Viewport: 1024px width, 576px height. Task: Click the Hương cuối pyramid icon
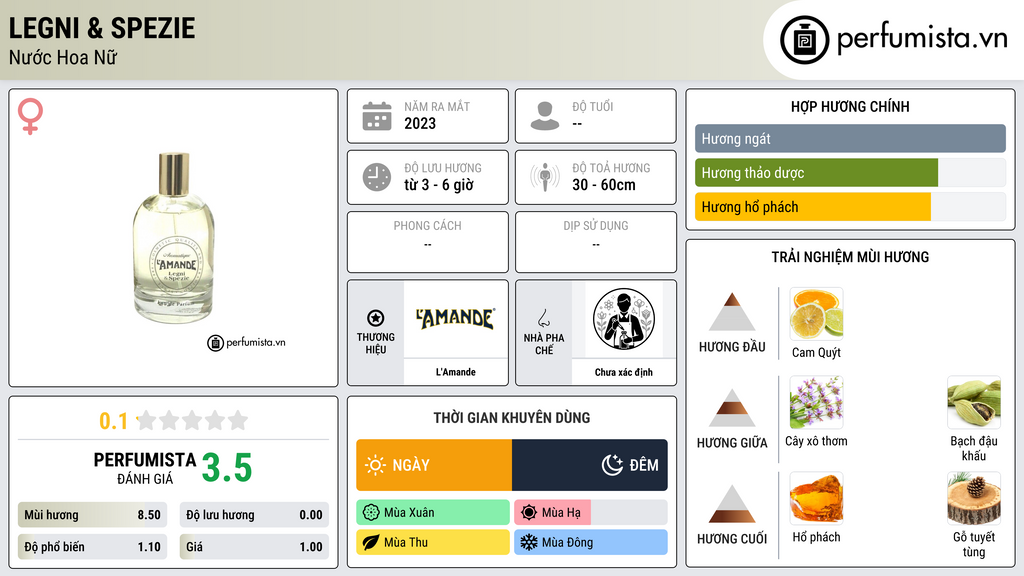pyautogui.click(x=732, y=504)
